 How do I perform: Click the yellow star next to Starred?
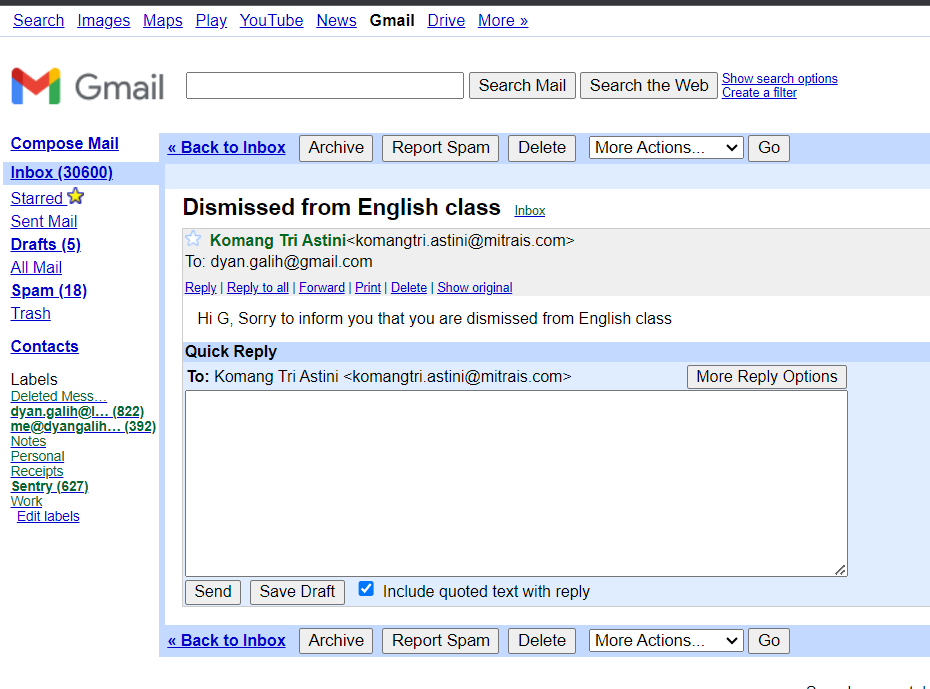point(76,196)
